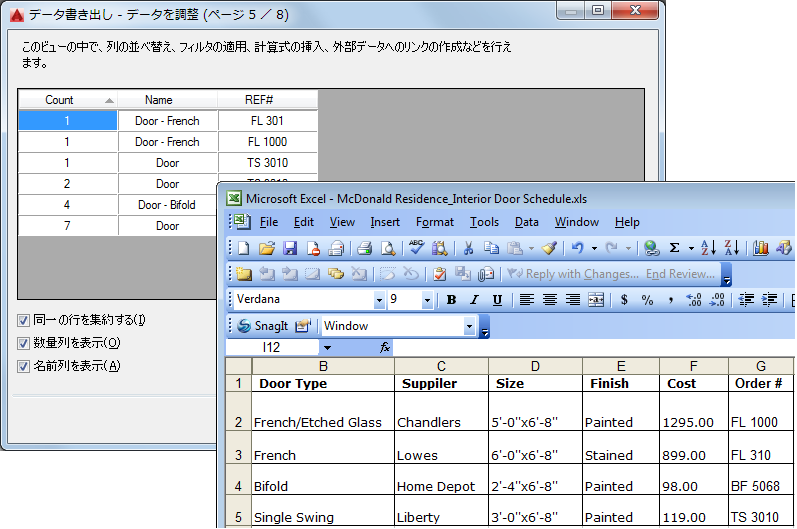
Task: Toggle the 同一の行を集約する checkbox
Action: click(x=23, y=320)
